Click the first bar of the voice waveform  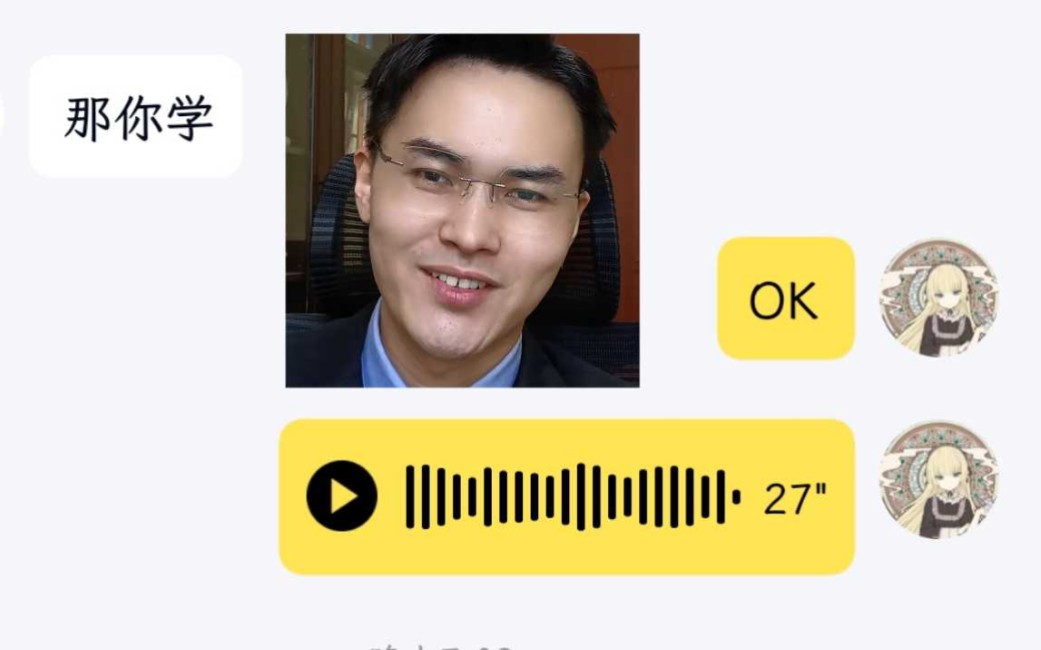pyautogui.click(x=410, y=497)
